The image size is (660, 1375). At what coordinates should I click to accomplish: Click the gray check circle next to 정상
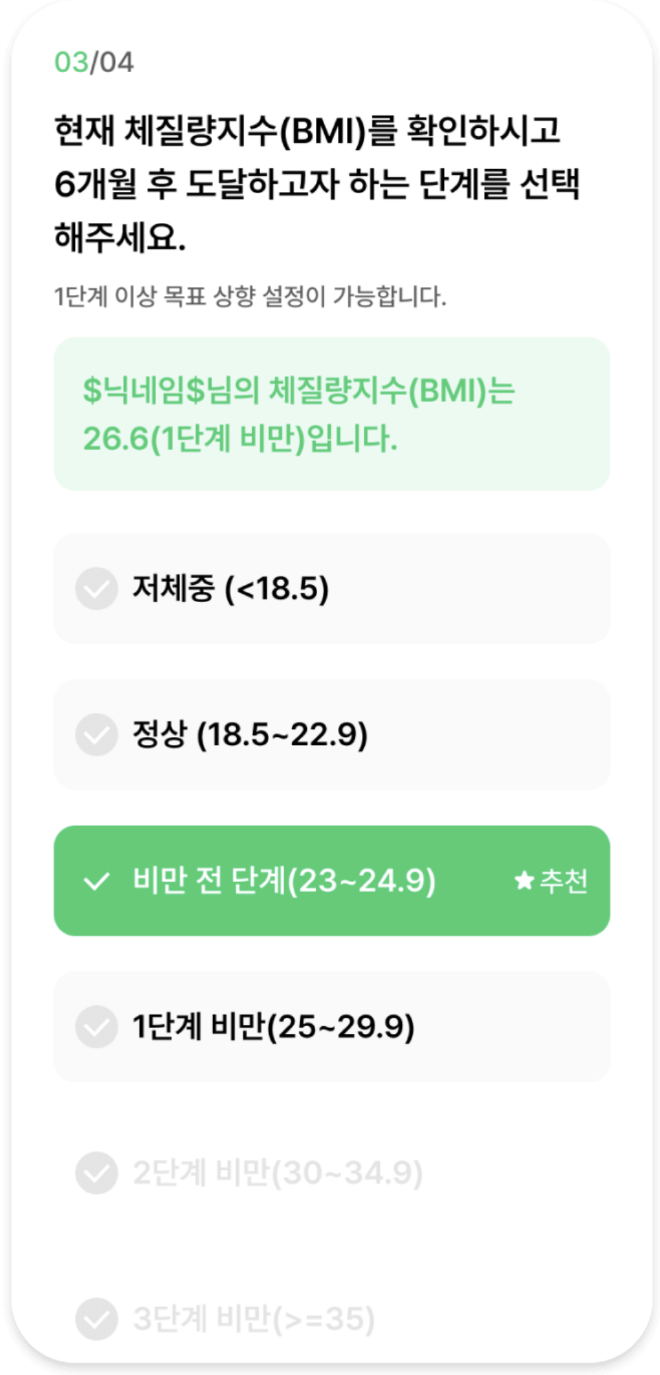96,735
